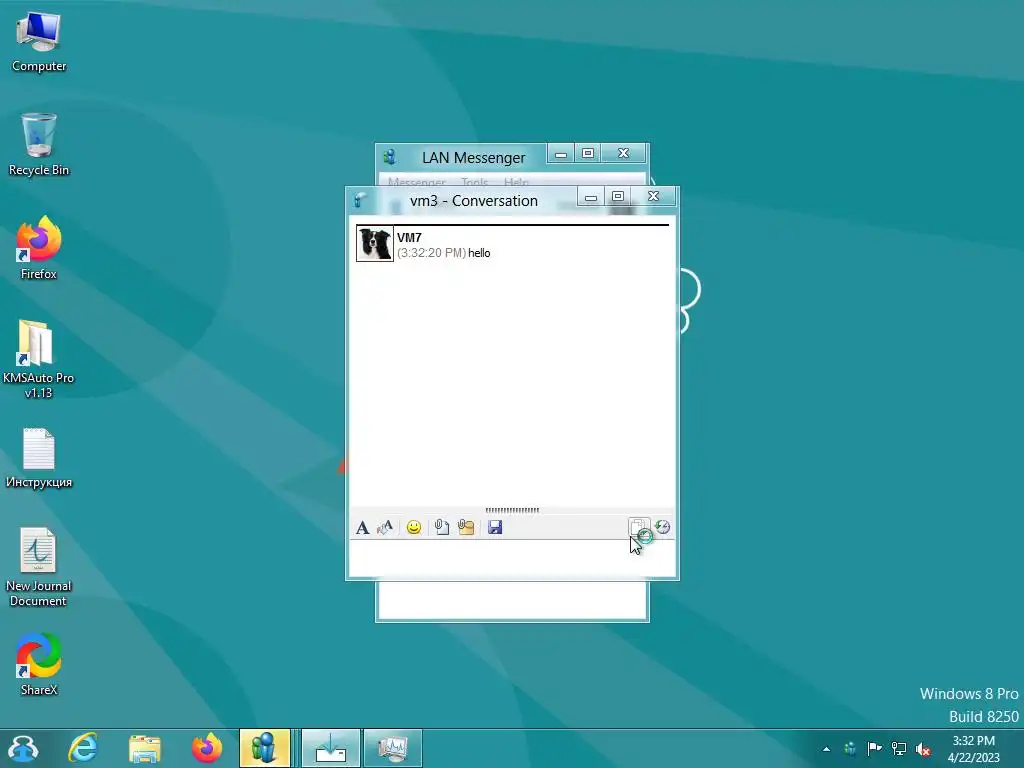
Task: Click the copy pages icon in chat toolbar
Action: 639,527
